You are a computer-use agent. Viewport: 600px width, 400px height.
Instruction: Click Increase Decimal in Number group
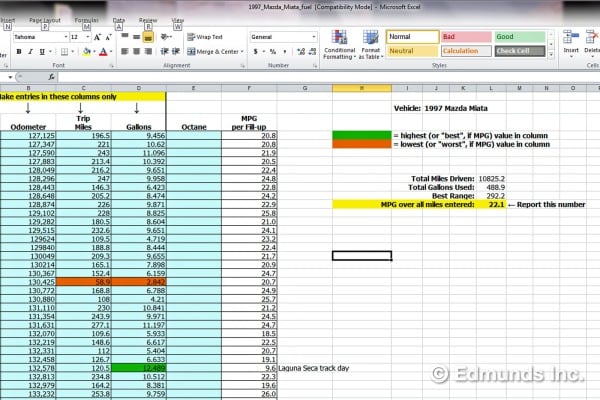(301, 51)
